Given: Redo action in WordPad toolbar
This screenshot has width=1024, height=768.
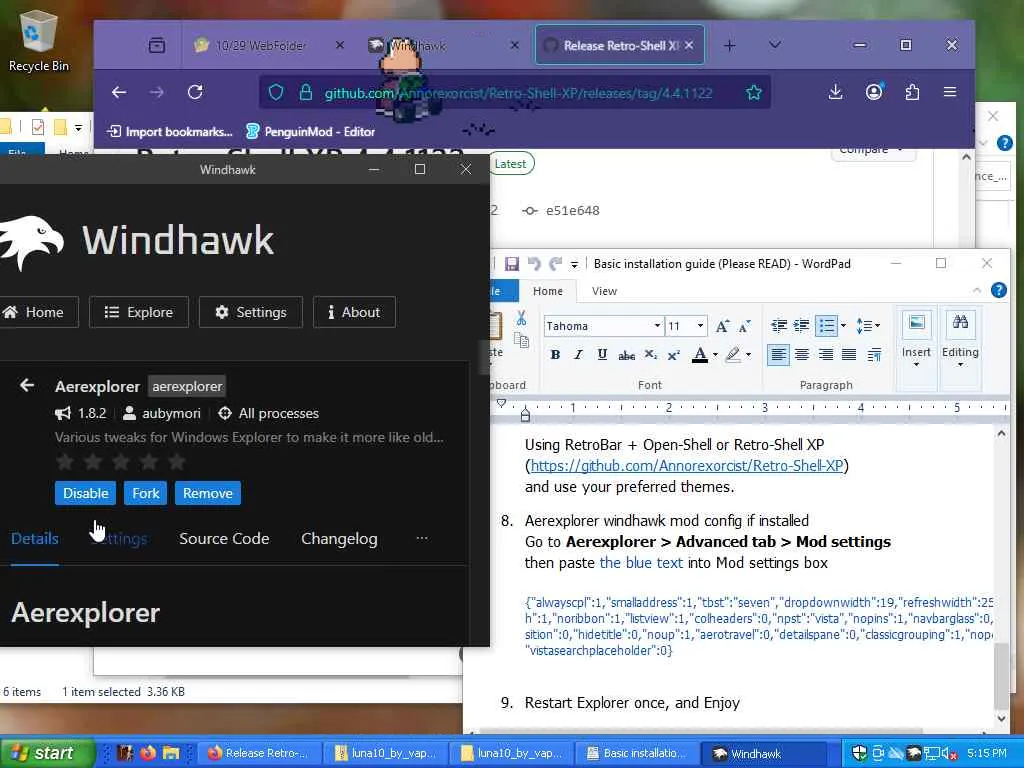Looking at the screenshot, I should (x=556, y=264).
